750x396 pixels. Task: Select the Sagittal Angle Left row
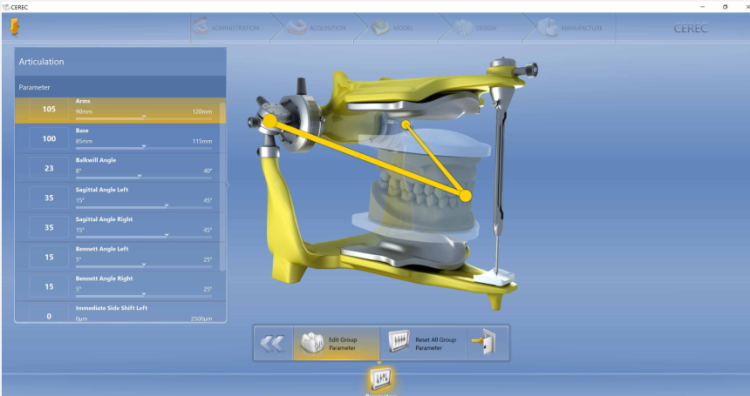point(120,198)
